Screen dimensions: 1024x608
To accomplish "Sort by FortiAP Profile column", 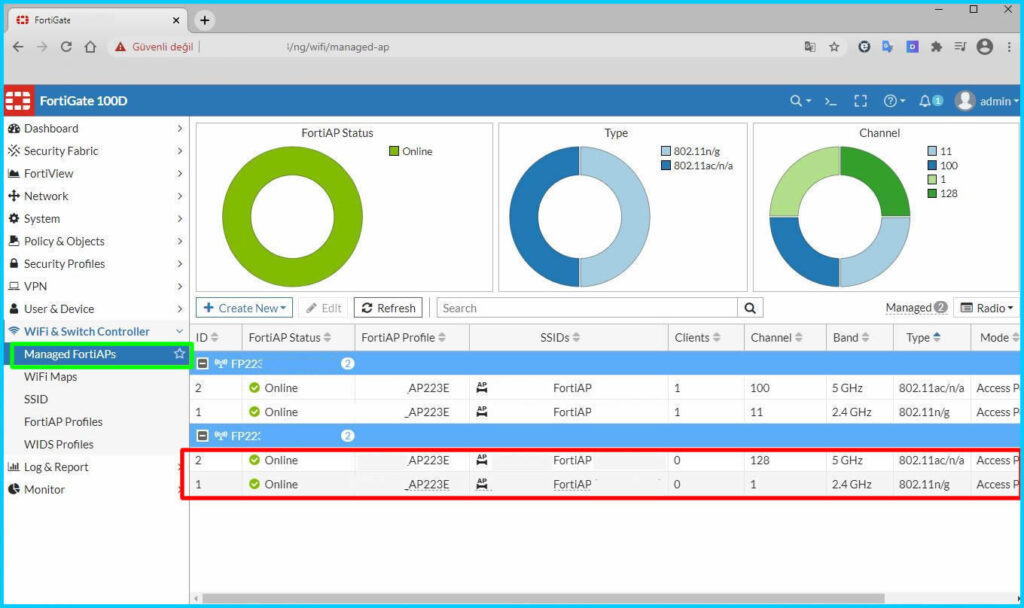I will tap(404, 338).
